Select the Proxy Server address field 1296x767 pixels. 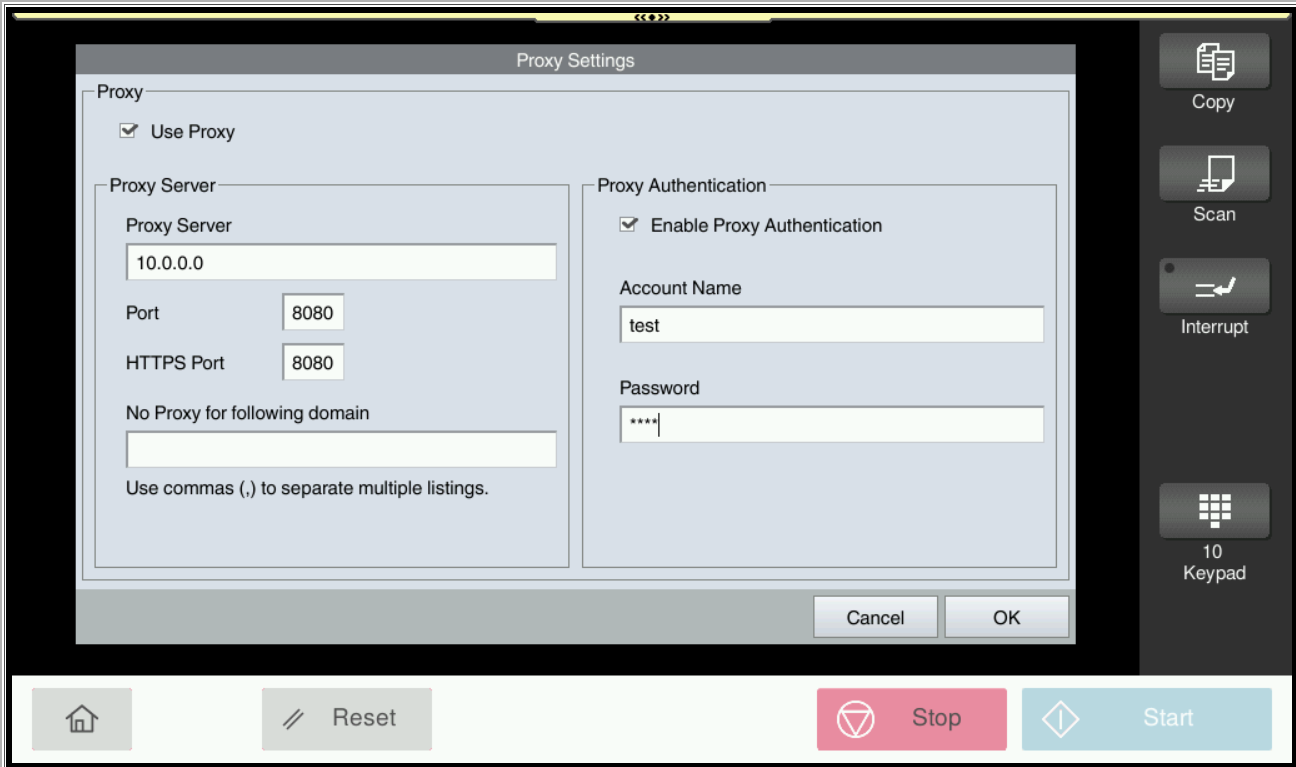(340, 263)
